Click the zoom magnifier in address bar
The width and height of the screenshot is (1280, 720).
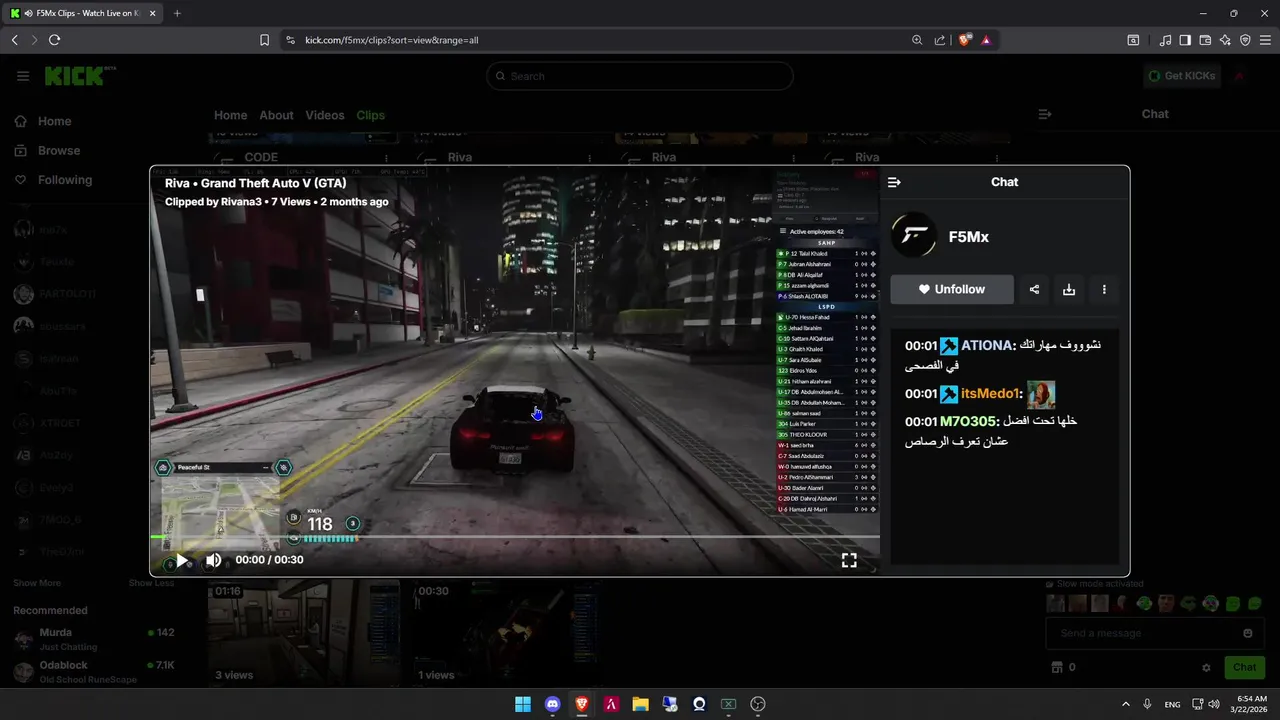click(917, 40)
